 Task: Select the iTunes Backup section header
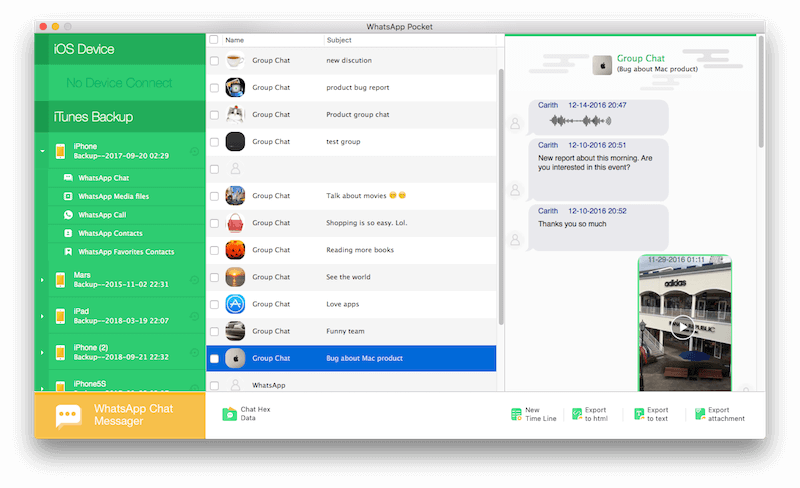point(120,117)
